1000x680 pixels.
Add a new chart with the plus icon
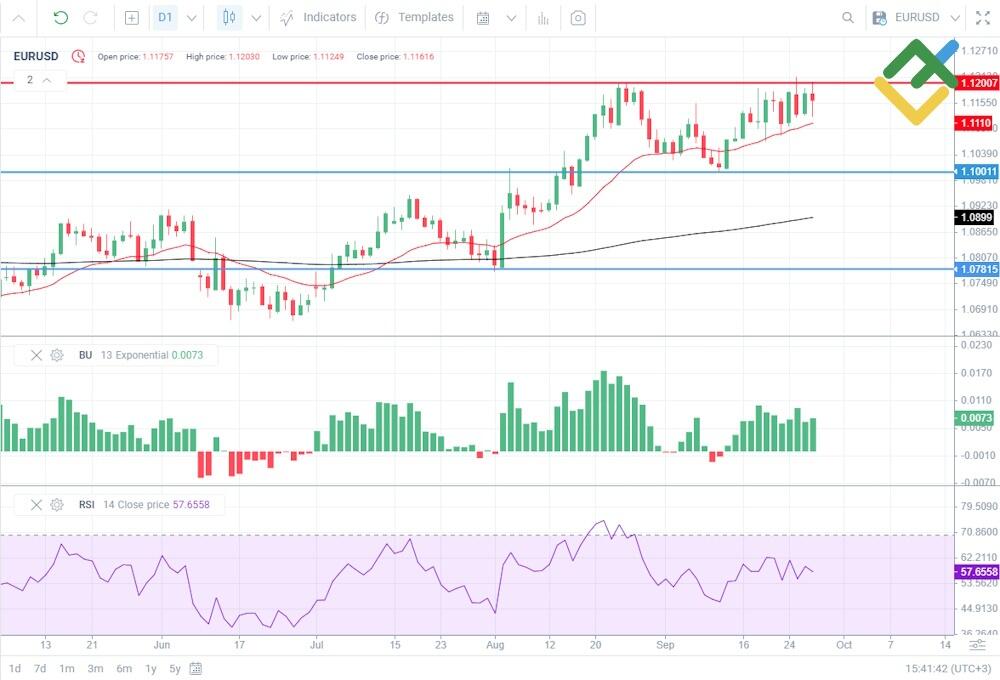coord(132,17)
